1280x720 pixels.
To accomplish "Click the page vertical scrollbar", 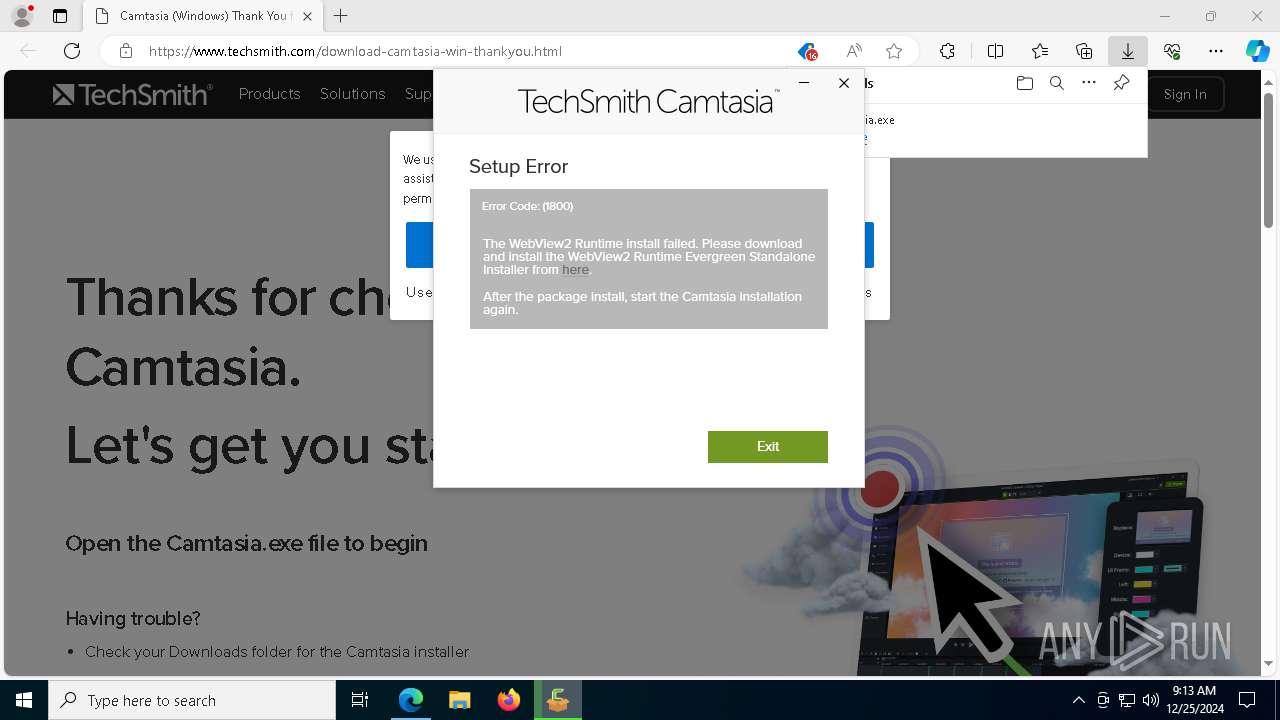I will click(x=1268, y=160).
